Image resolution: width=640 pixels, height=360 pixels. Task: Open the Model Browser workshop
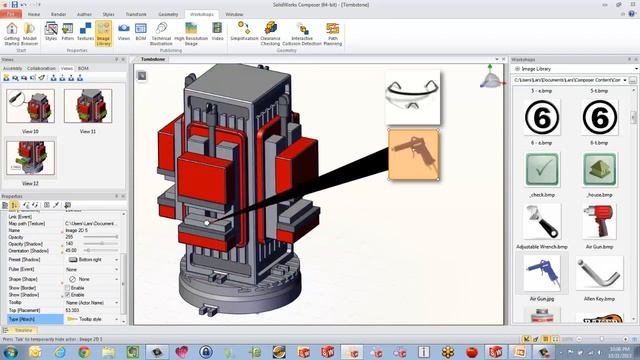pyautogui.click(x=29, y=33)
